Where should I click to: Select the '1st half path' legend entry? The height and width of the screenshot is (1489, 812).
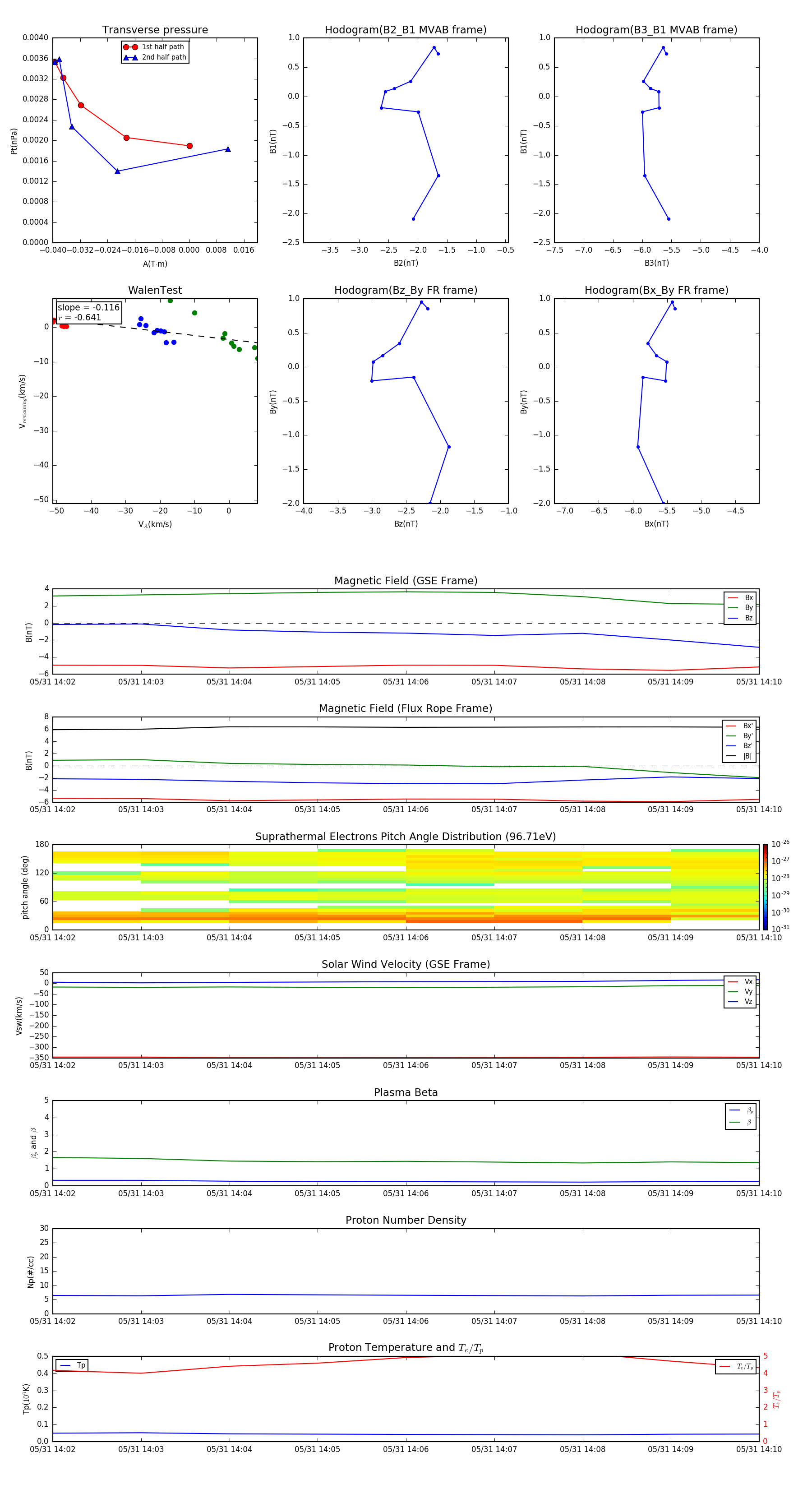point(154,47)
